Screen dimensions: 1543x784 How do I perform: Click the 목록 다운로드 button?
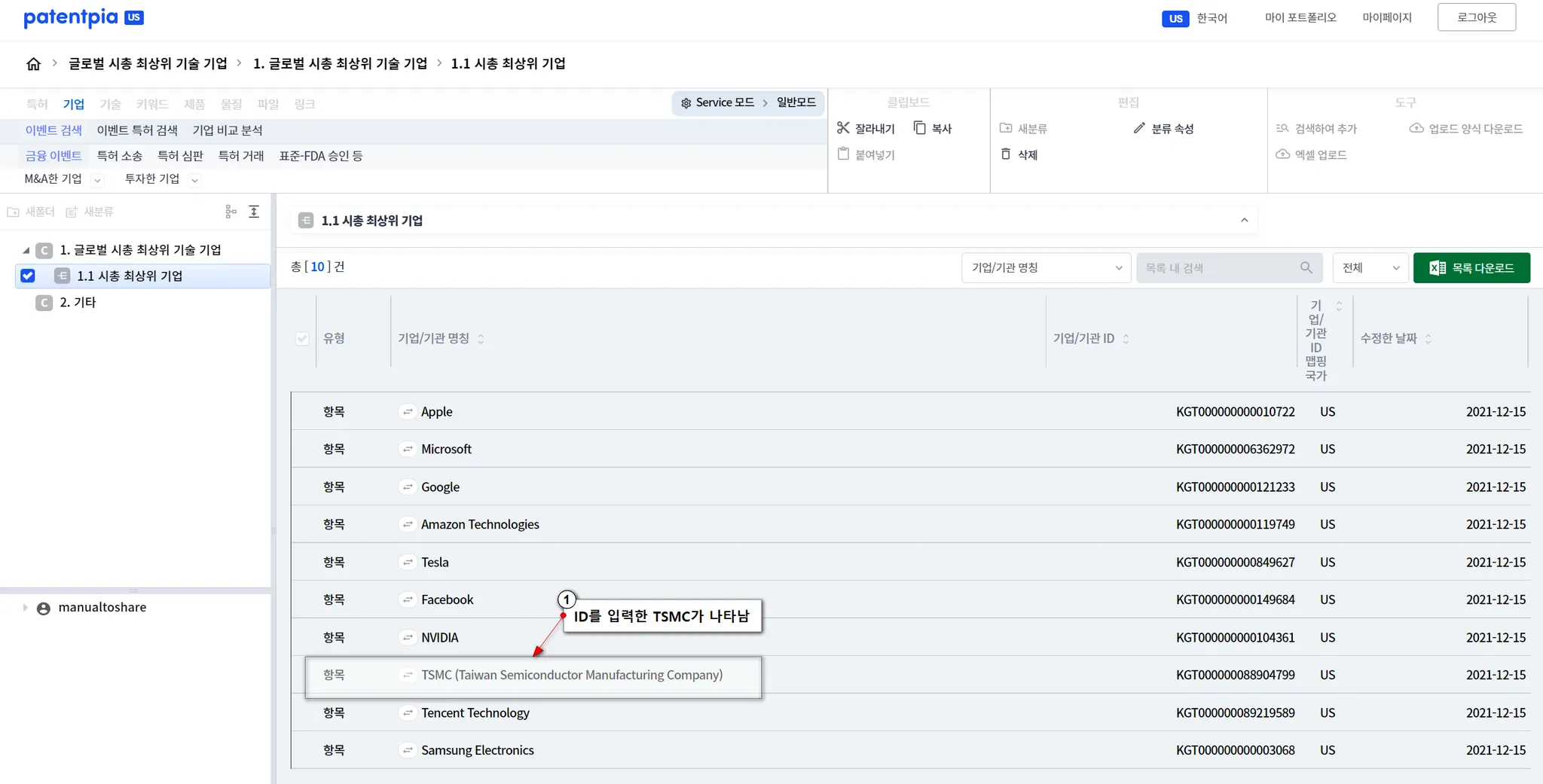(x=1471, y=267)
